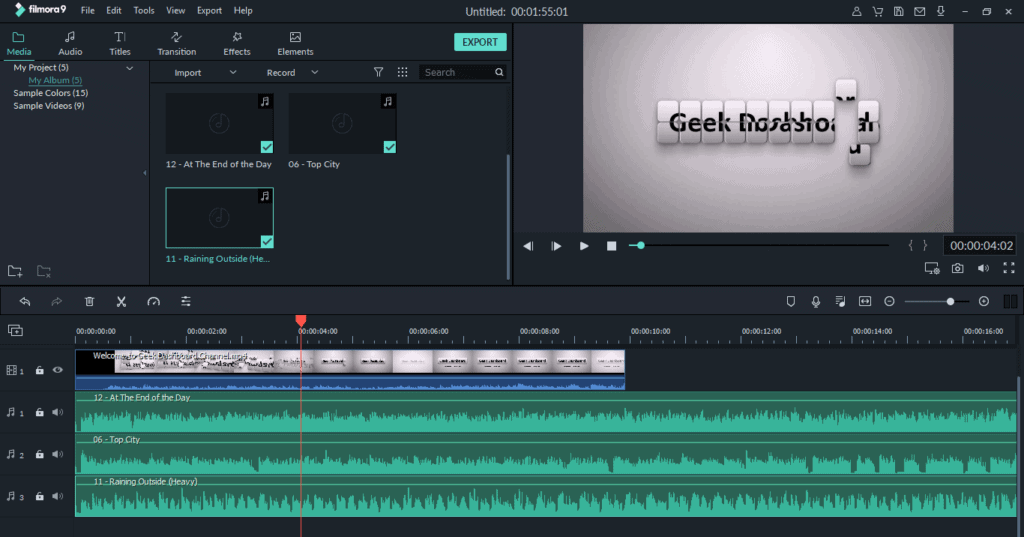Open the Record dropdown
The height and width of the screenshot is (537, 1024).
point(292,73)
